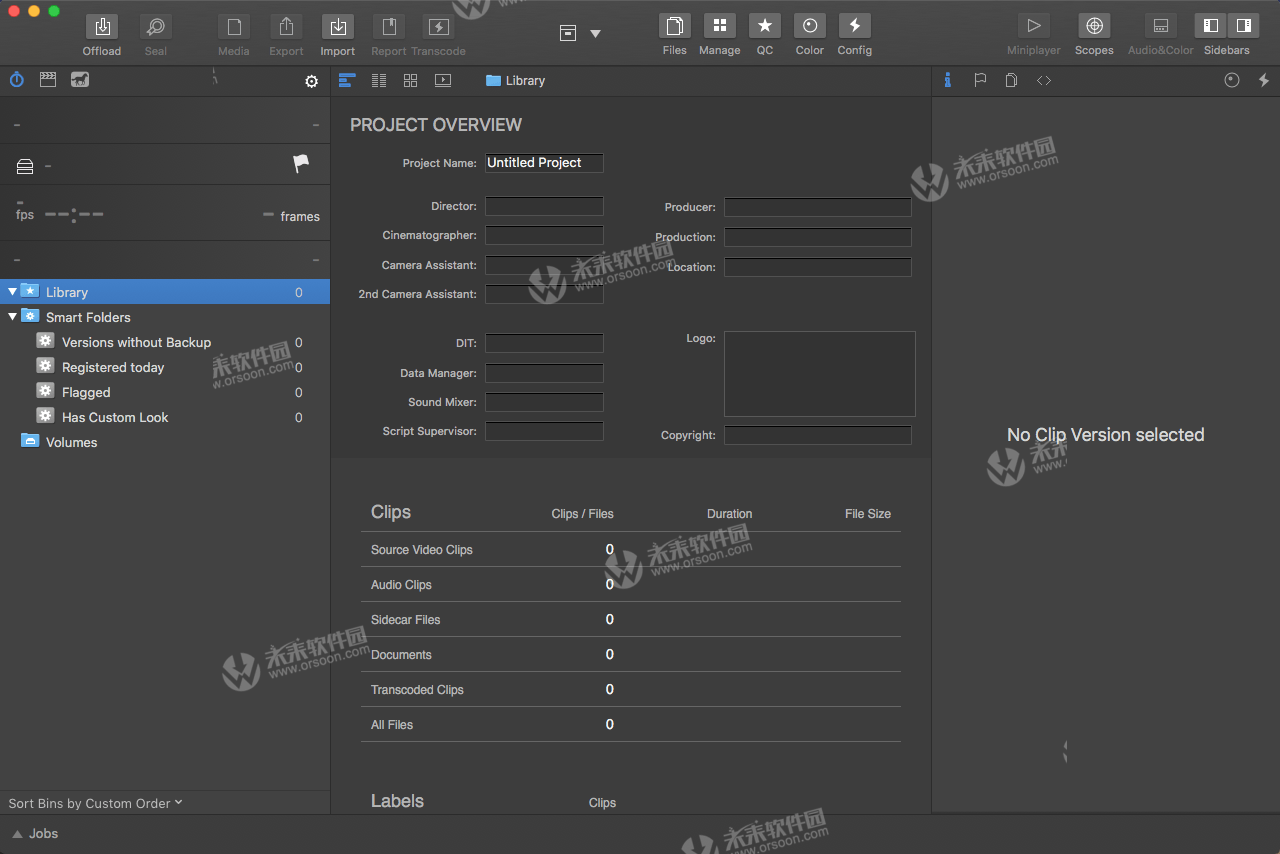Select Registered today smart folder
This screenshot has width=1280, height=854.
[x=165, y=367]
